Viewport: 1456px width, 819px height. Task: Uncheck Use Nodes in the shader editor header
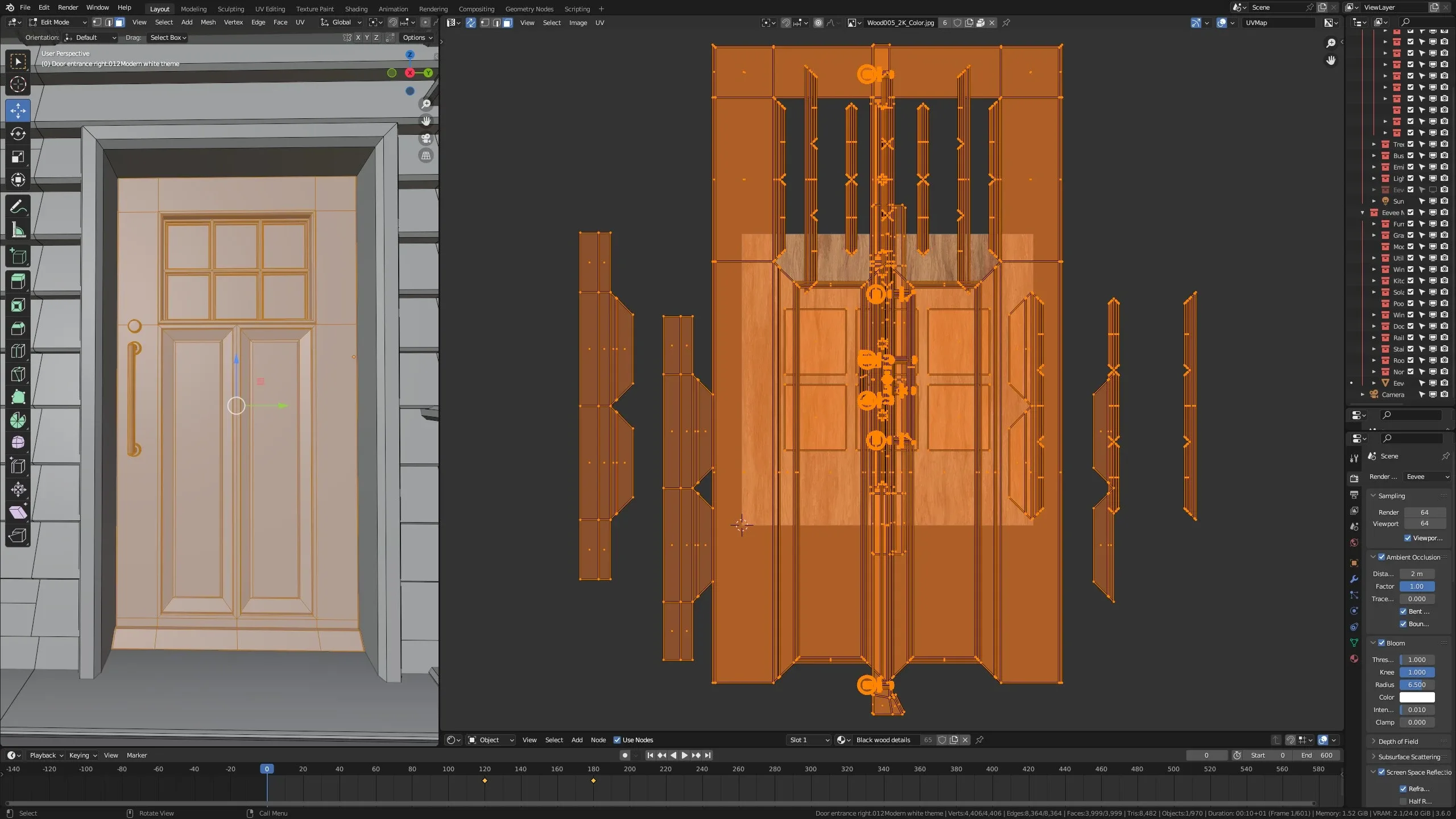pos(618,740)
